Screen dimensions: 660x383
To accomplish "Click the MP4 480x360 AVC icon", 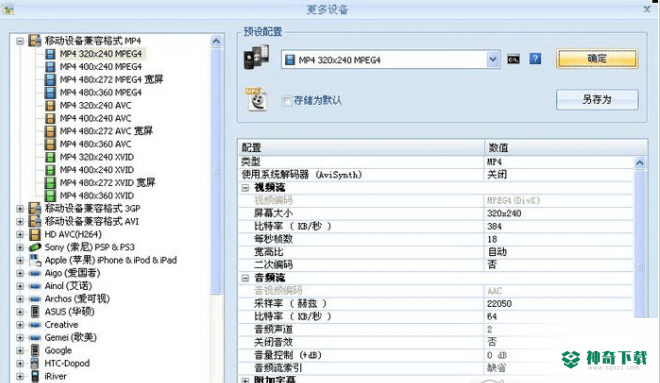I will coord(50,144).
